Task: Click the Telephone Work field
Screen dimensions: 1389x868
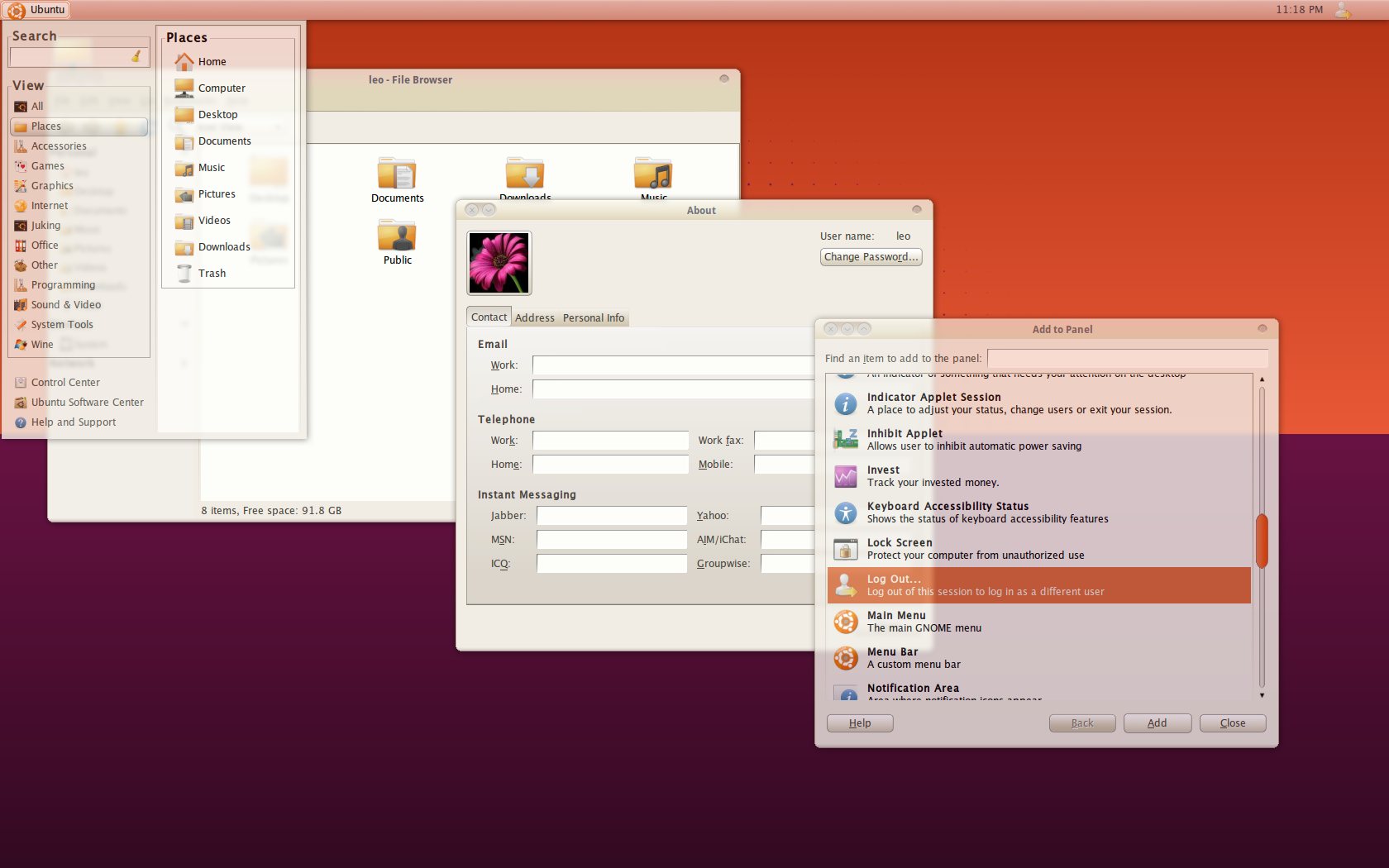Action: pyautogui.click(x=610, y=441)
